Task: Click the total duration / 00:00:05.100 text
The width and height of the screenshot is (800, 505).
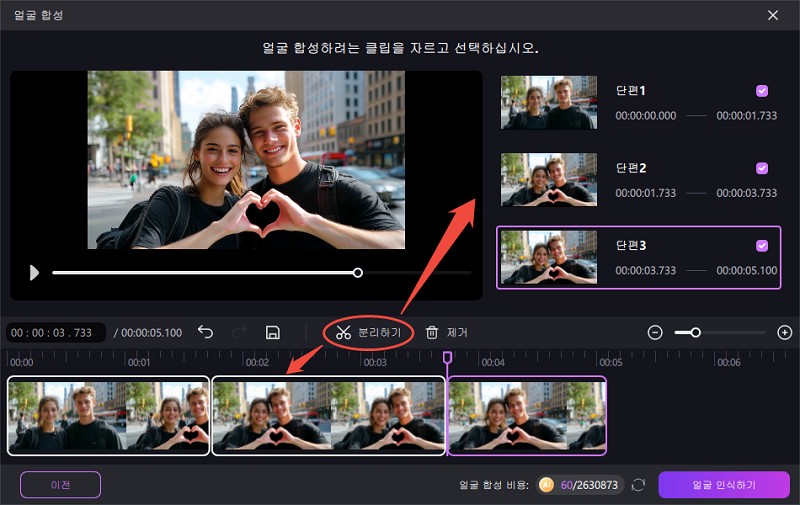Action: coord(148,333)
